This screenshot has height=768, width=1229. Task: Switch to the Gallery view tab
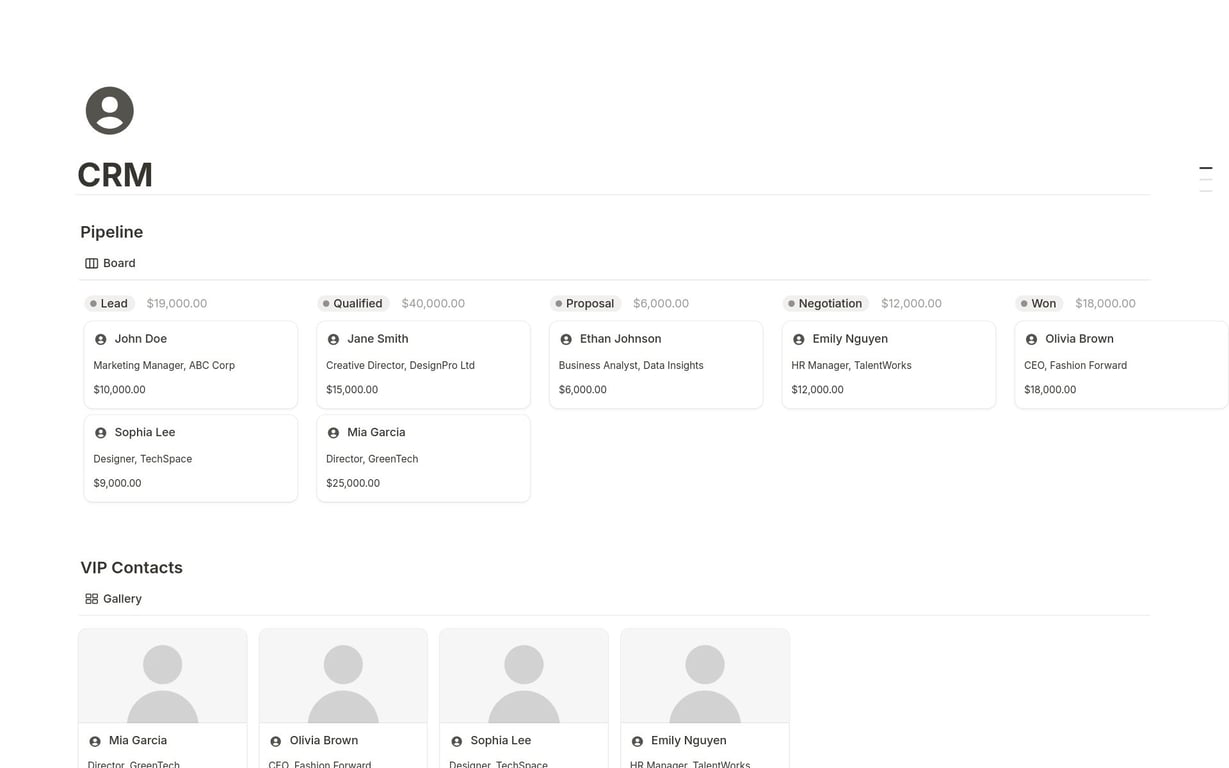[113, 599]
